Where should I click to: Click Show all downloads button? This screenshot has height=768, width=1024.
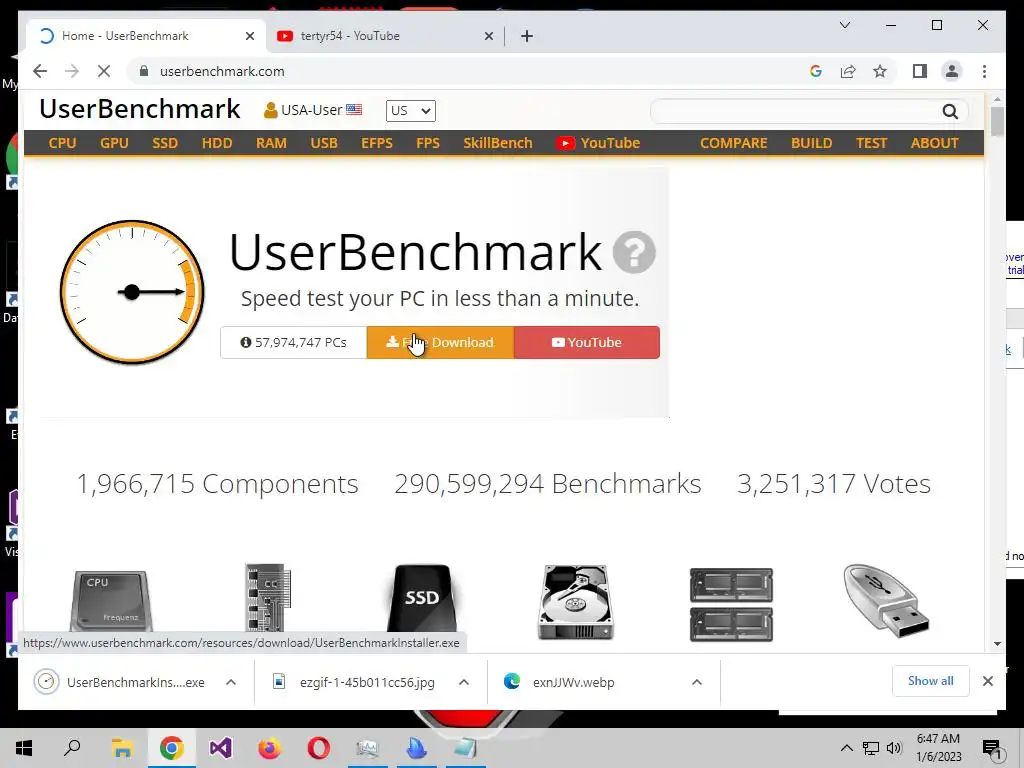(930, 681)
